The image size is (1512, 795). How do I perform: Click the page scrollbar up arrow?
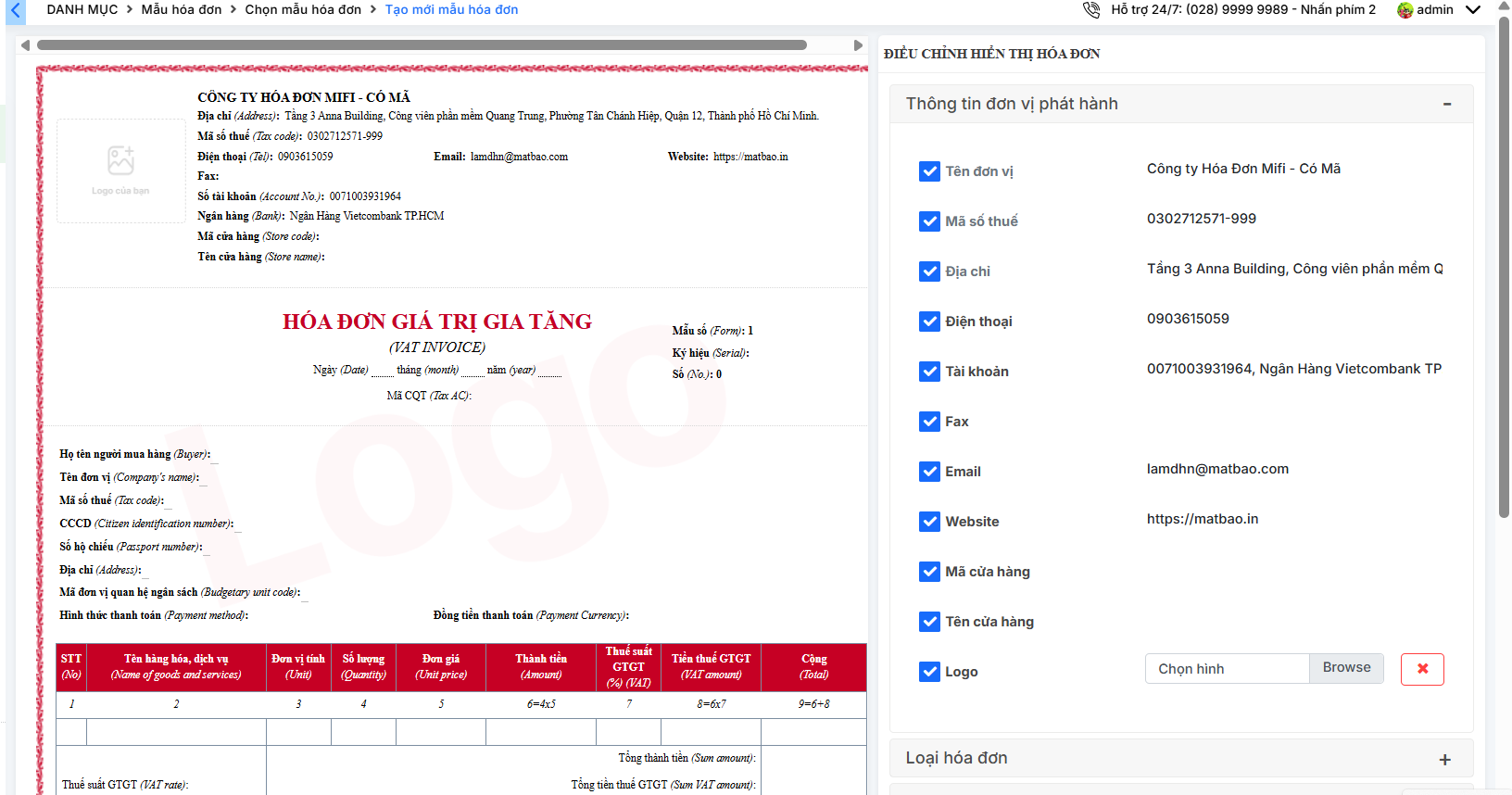pyautogui.click(x=1504, y=6)
